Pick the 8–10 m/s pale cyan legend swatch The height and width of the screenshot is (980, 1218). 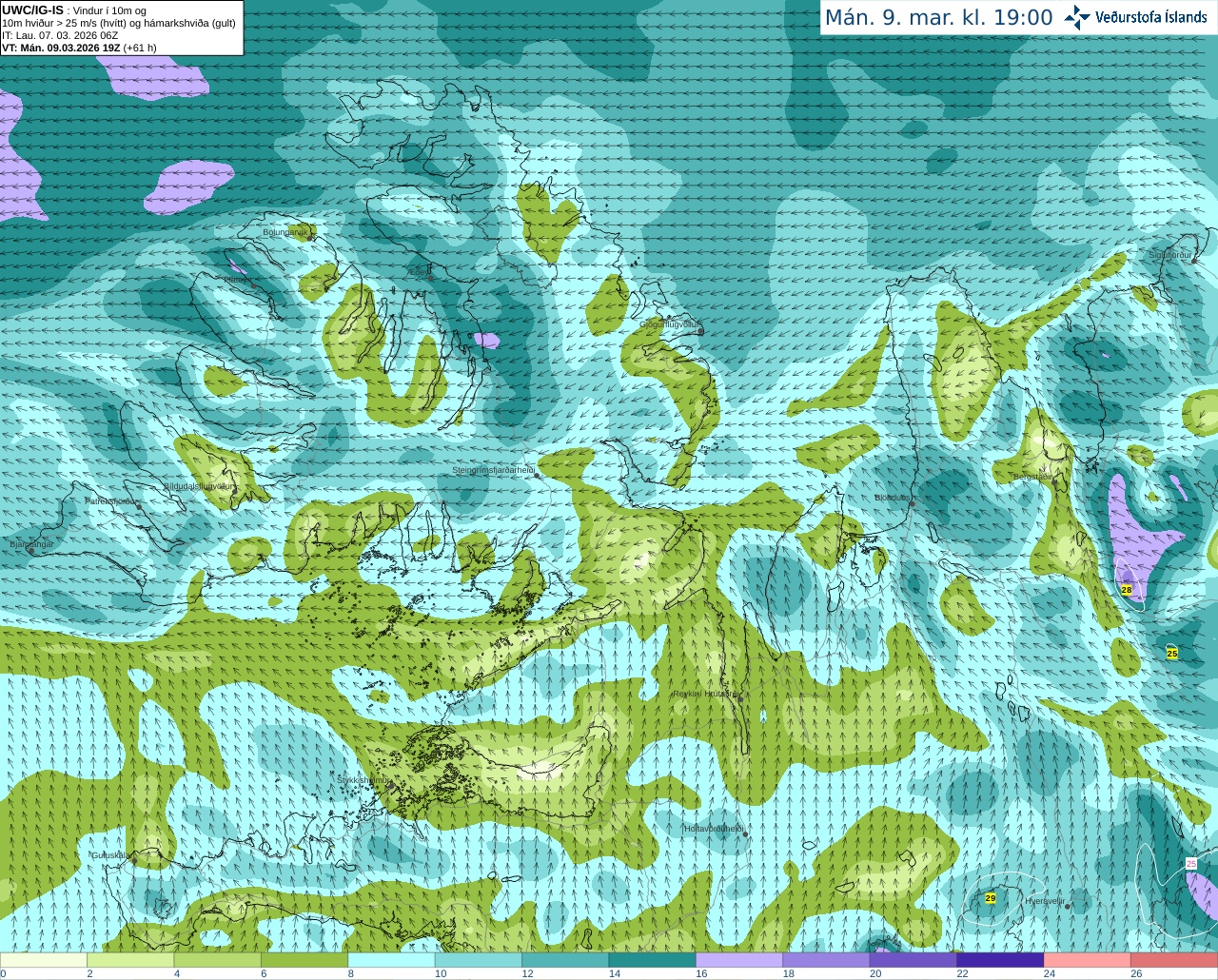391,960
